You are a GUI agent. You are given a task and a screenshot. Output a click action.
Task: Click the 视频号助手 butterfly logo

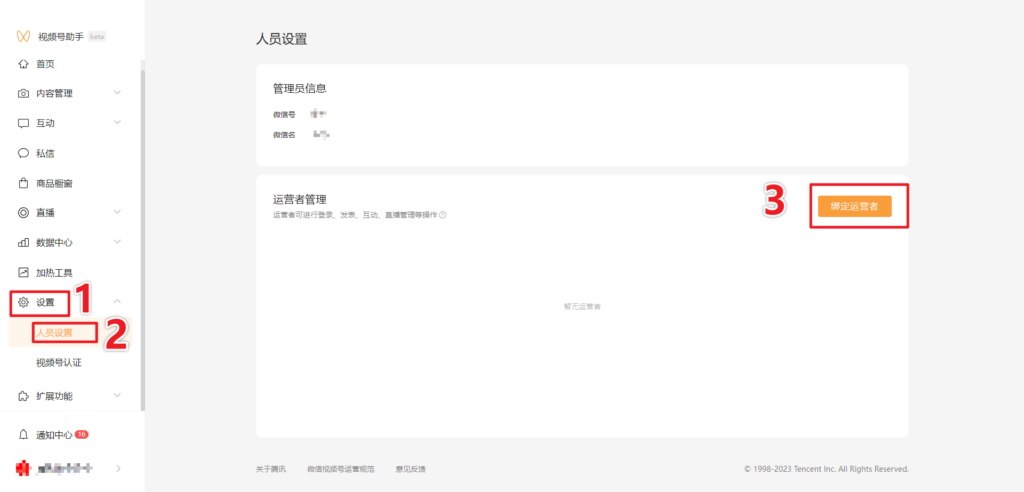pyautogui.click(x=23, y=36)
